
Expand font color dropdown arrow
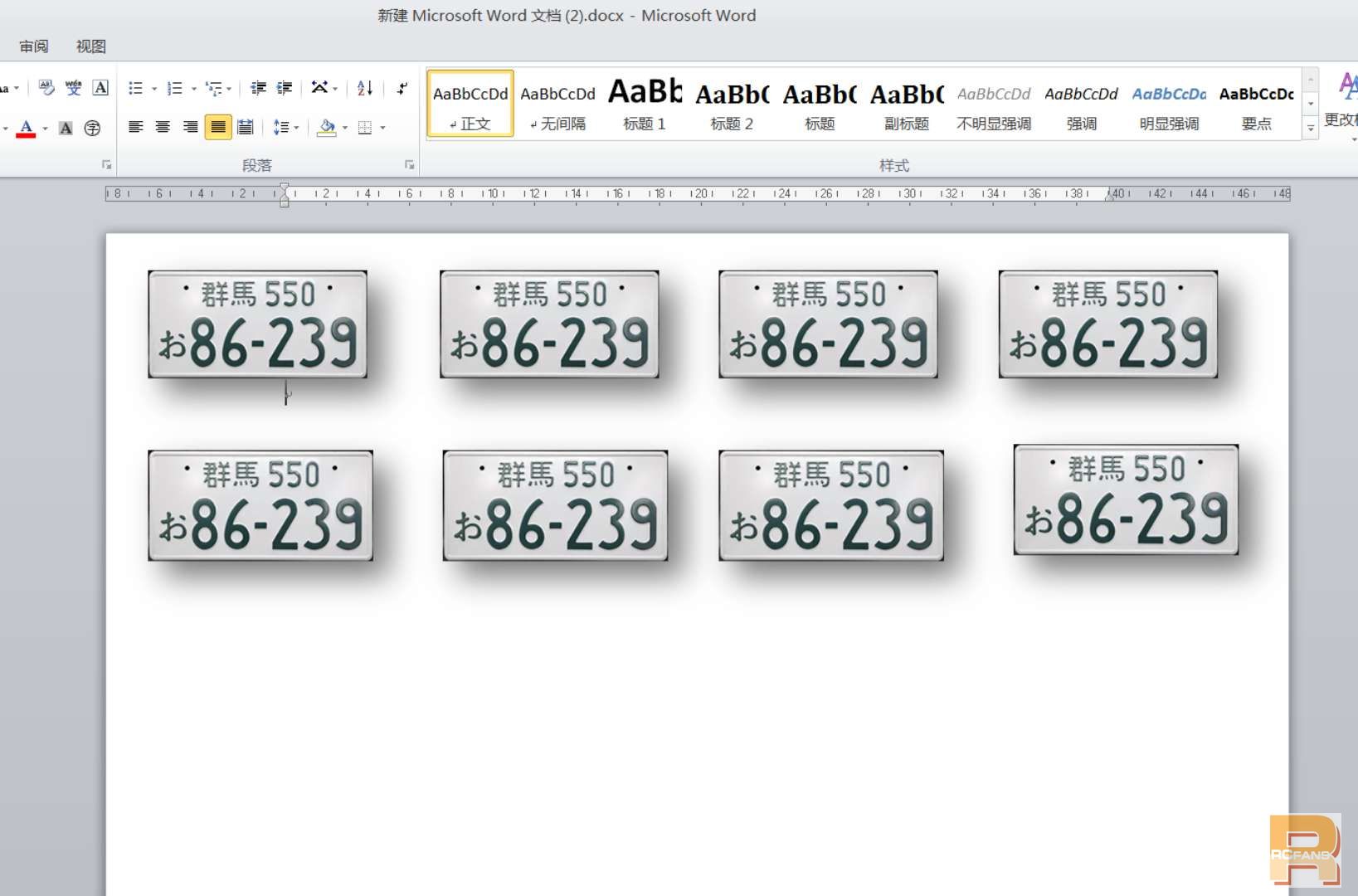[x=46, y=129]
